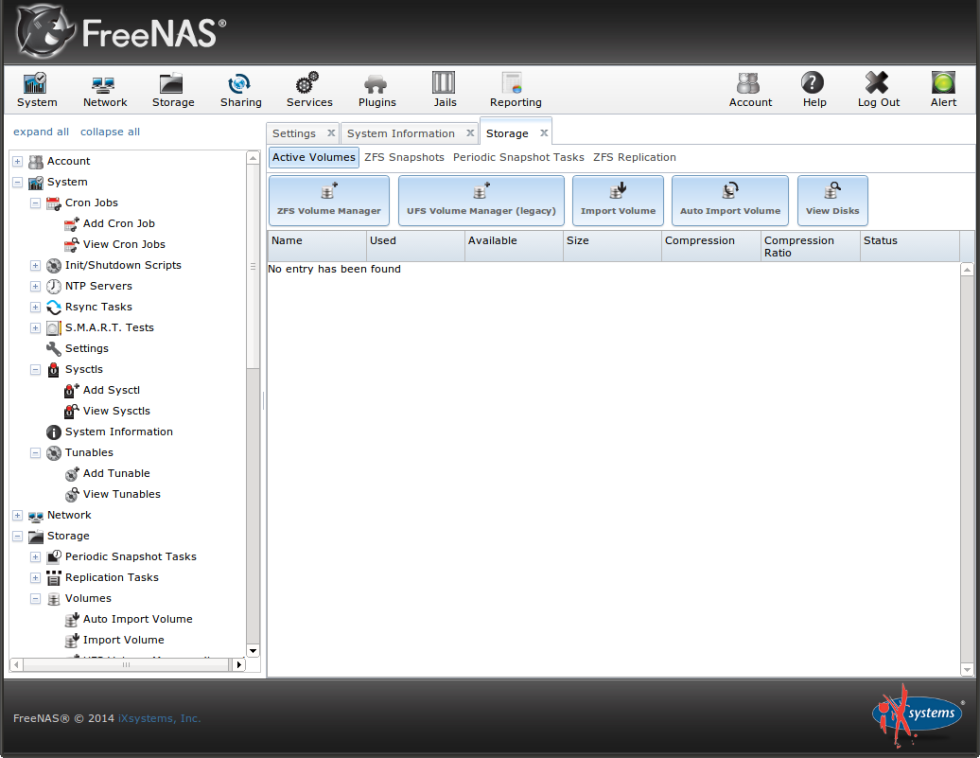The width and height of the screenshot is (980, 758).
Task: Expand the Init/Shutdown Scripts tree node
Action: [35, 265]
